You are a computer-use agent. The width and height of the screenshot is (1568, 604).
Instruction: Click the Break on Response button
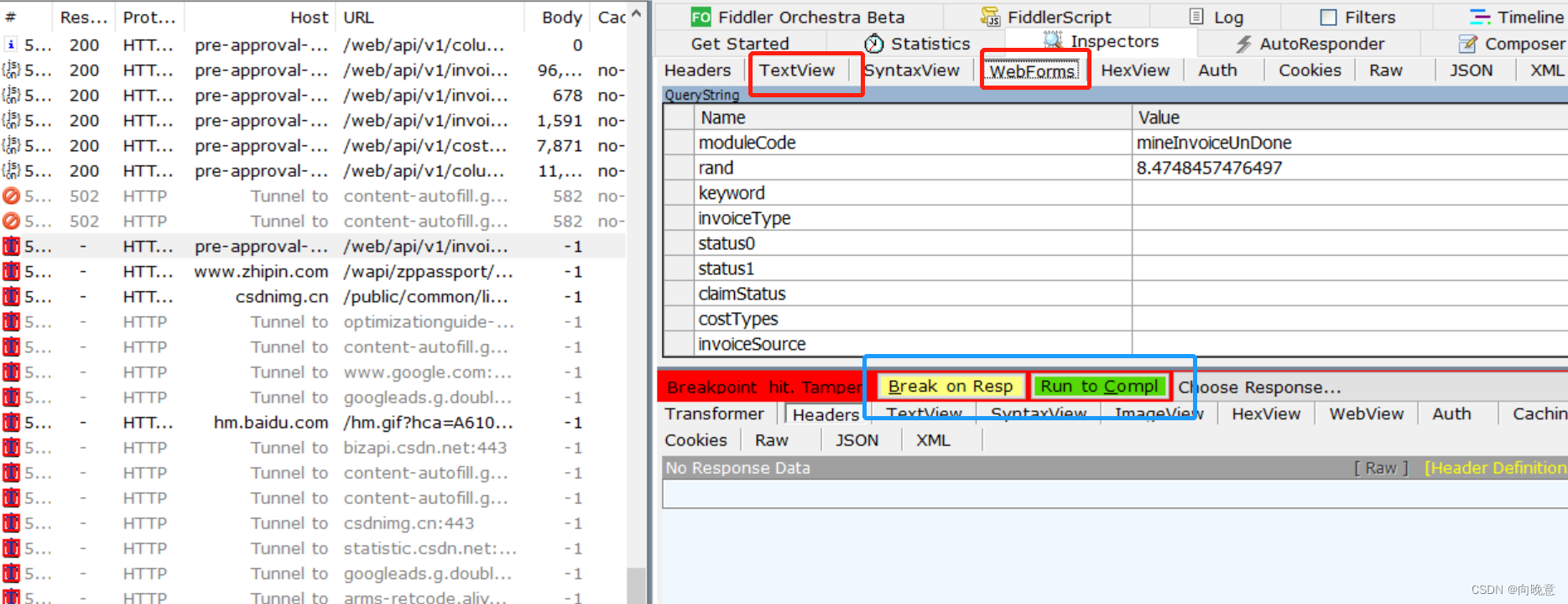(x=951, y=386)
